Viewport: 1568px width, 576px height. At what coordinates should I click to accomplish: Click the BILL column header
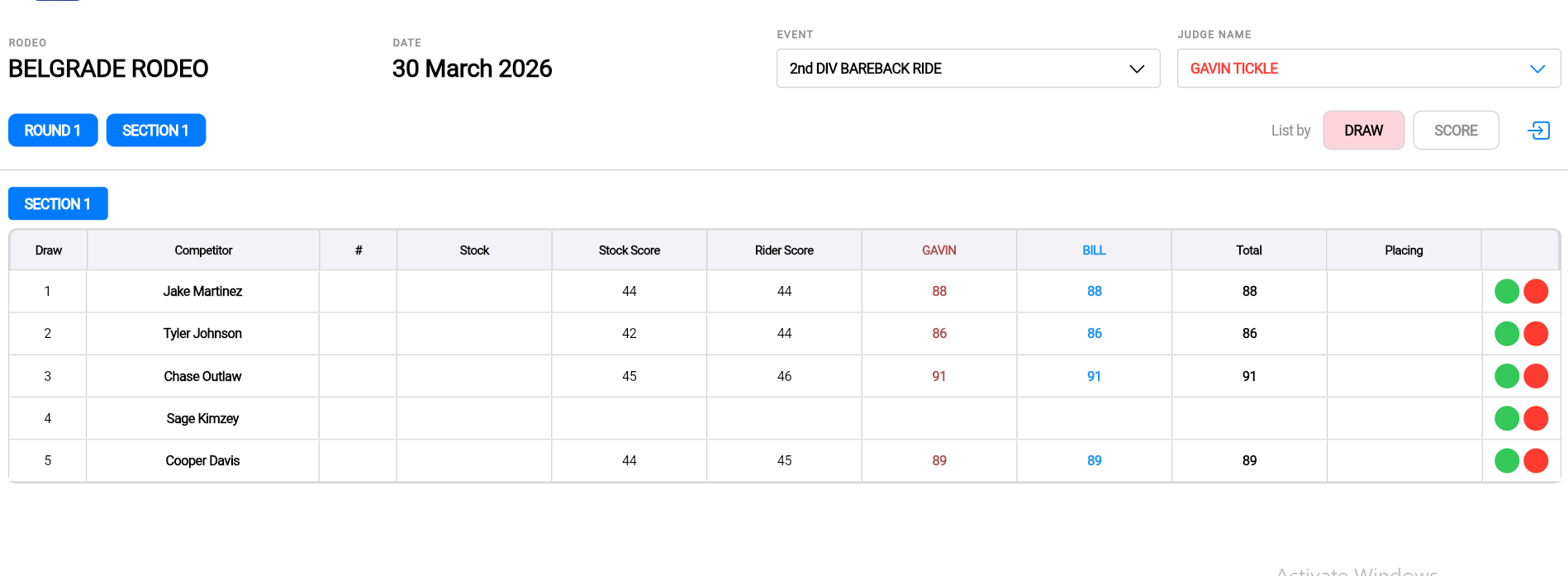1093,250
